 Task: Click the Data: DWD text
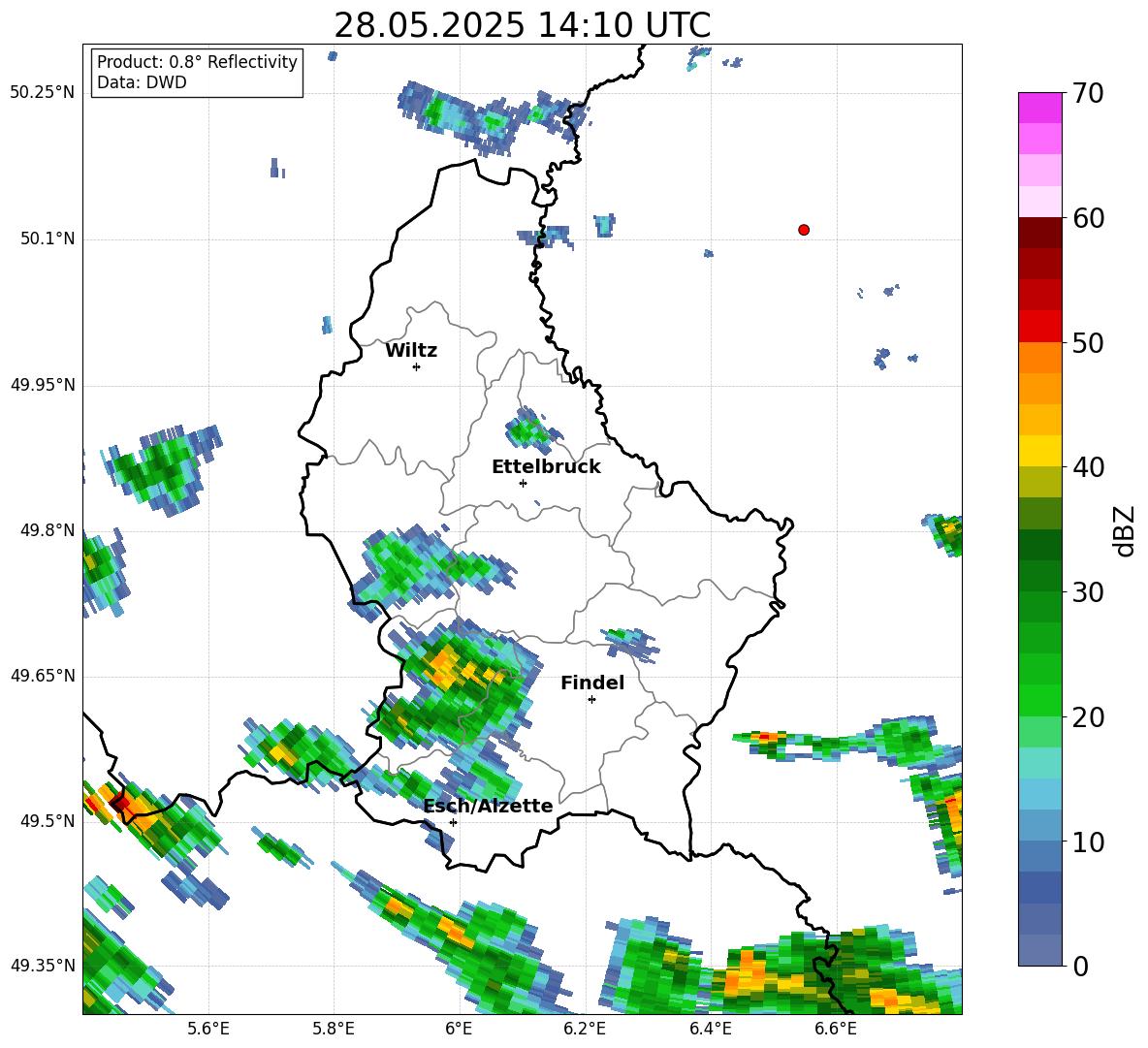tap(142, 82)
